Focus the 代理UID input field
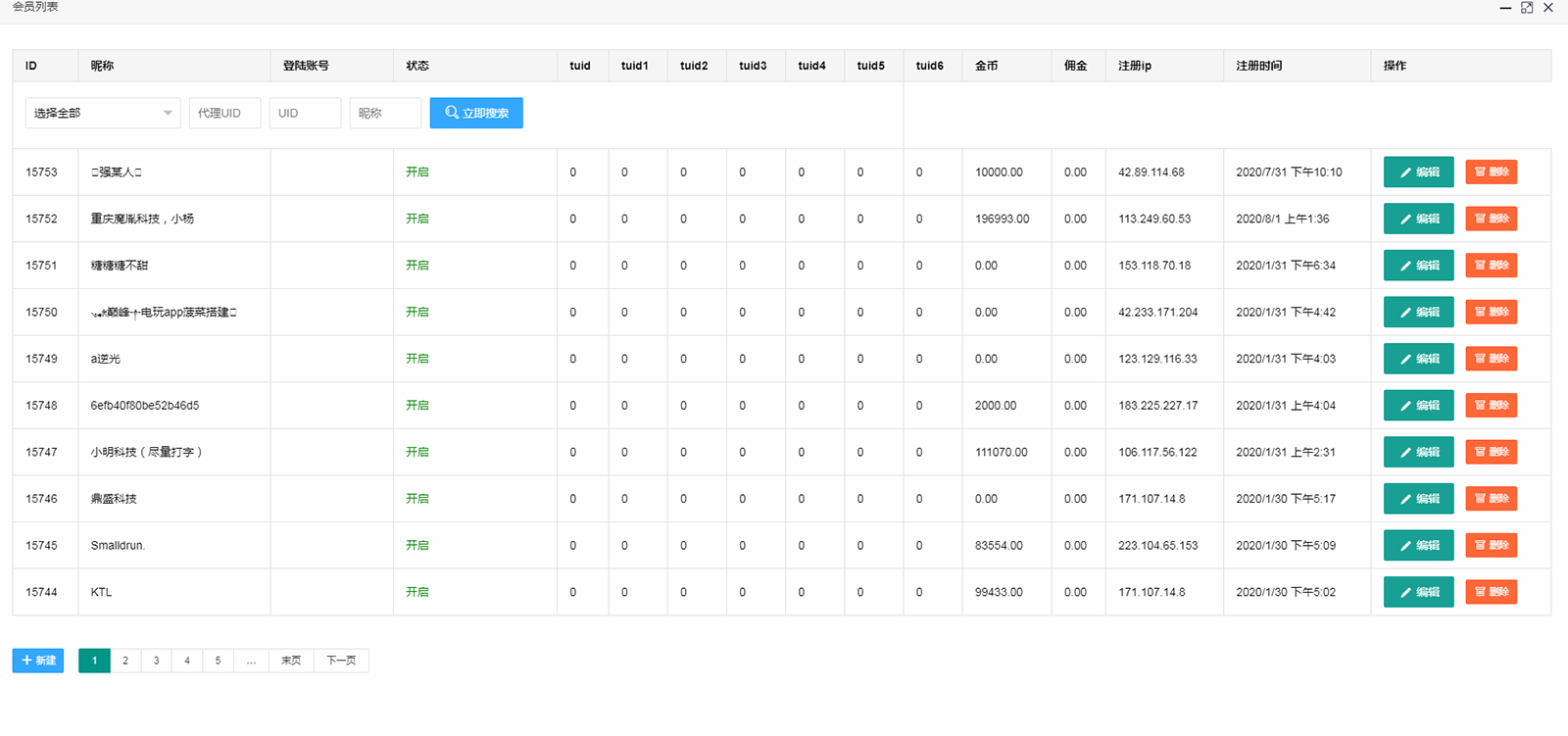Screen dimensions: 1568x736 tap(224, 113)
